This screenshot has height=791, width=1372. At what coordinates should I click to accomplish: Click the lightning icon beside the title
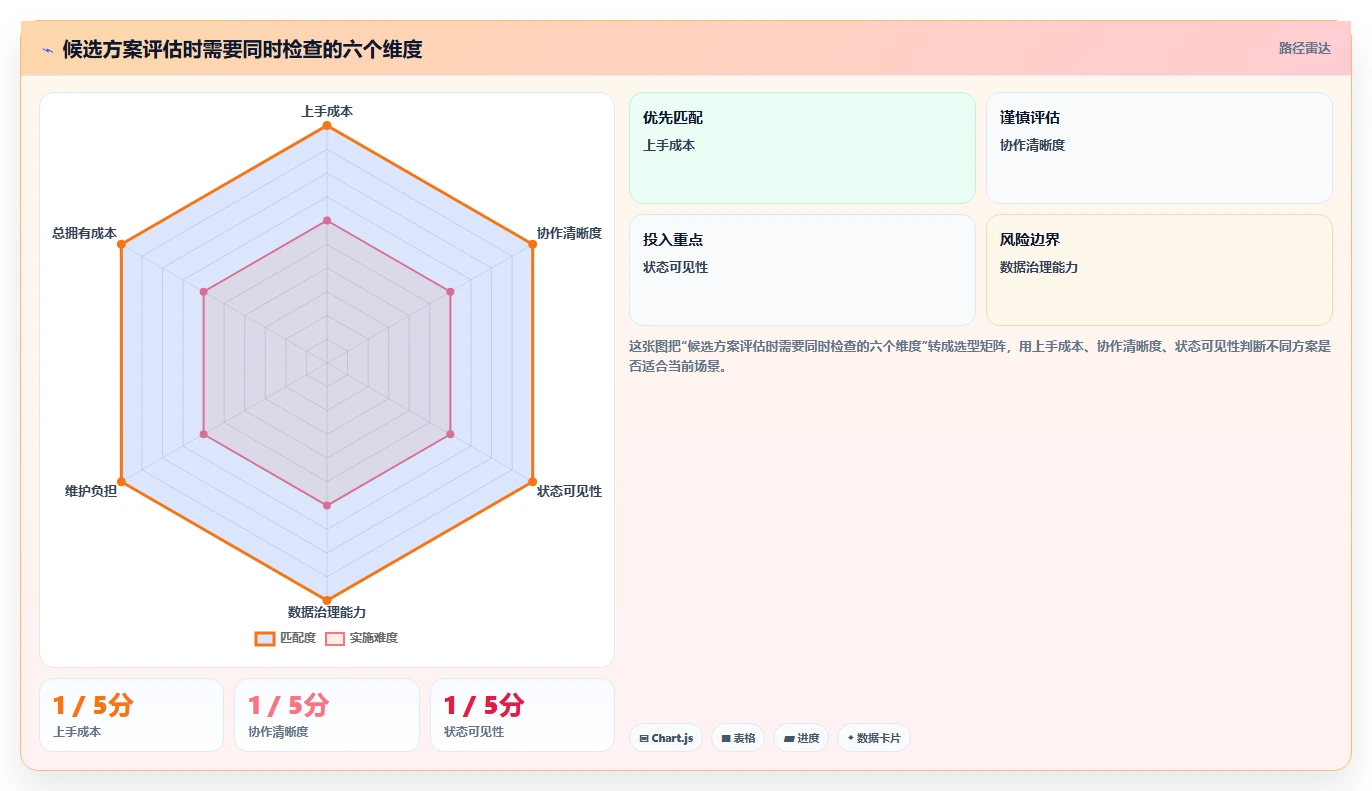[47, 49]
